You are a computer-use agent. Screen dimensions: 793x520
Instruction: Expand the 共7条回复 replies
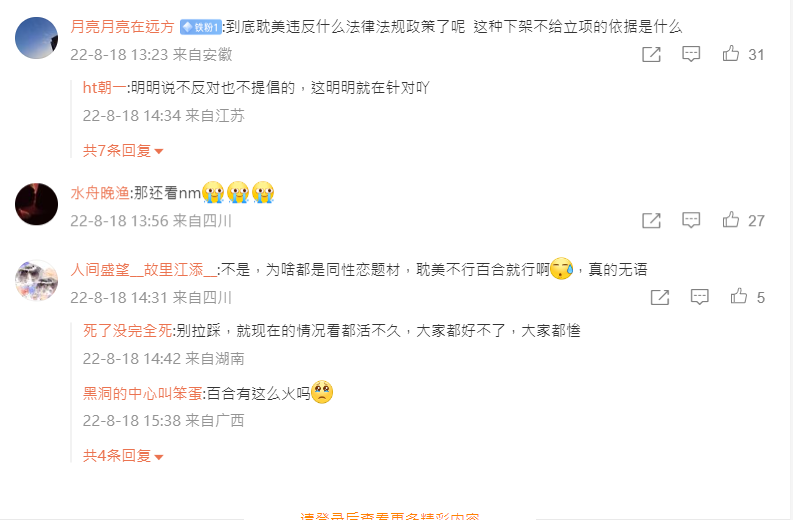click(123, 150)
